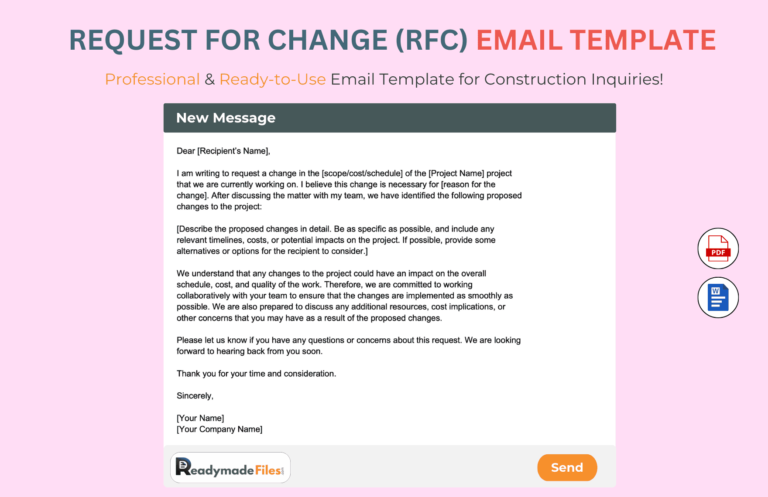Click the "Sincerely," closing line
This screenshot has height=497, width=768.
coord(195,395)
